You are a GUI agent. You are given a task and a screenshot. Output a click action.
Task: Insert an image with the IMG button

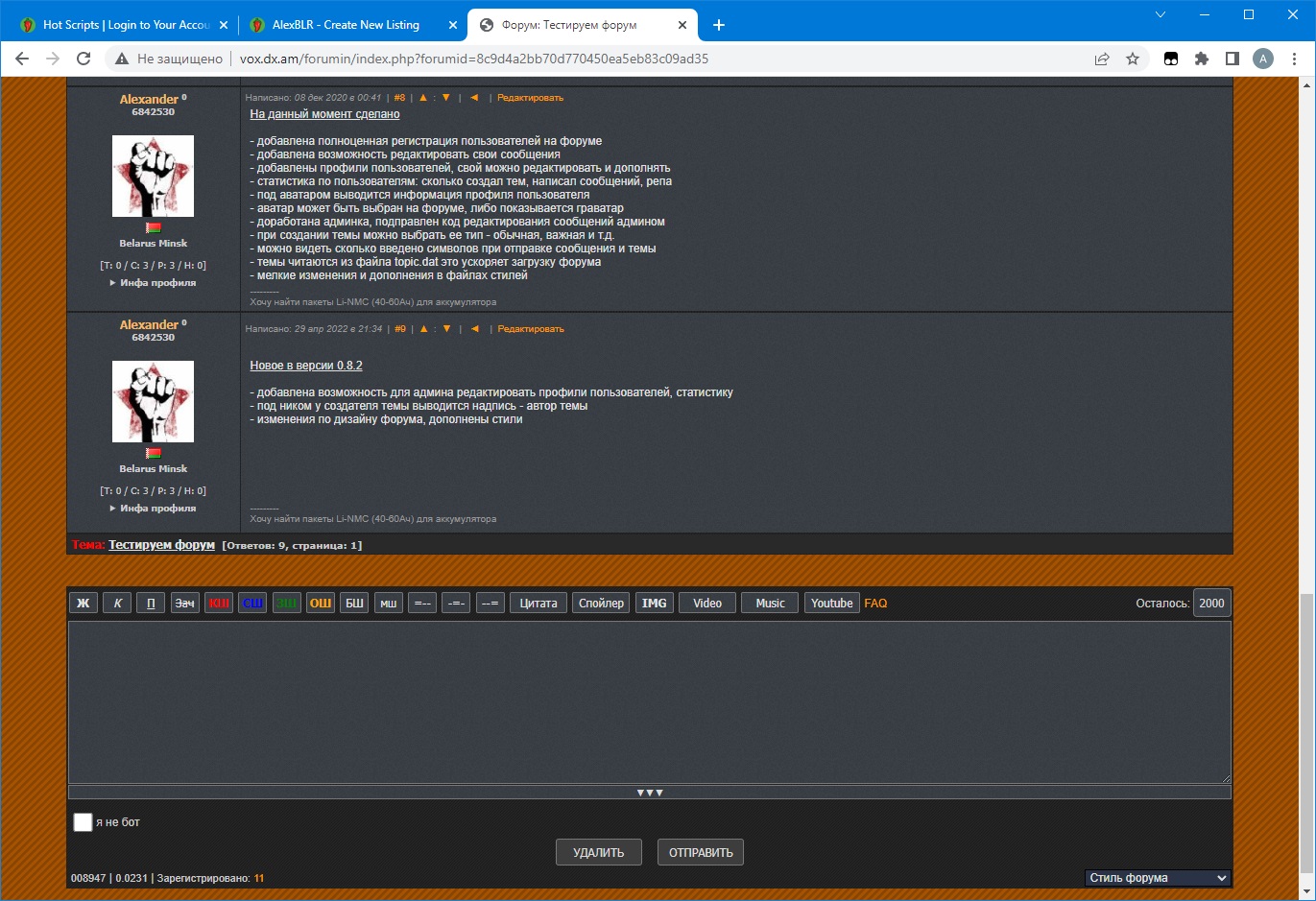654,604
